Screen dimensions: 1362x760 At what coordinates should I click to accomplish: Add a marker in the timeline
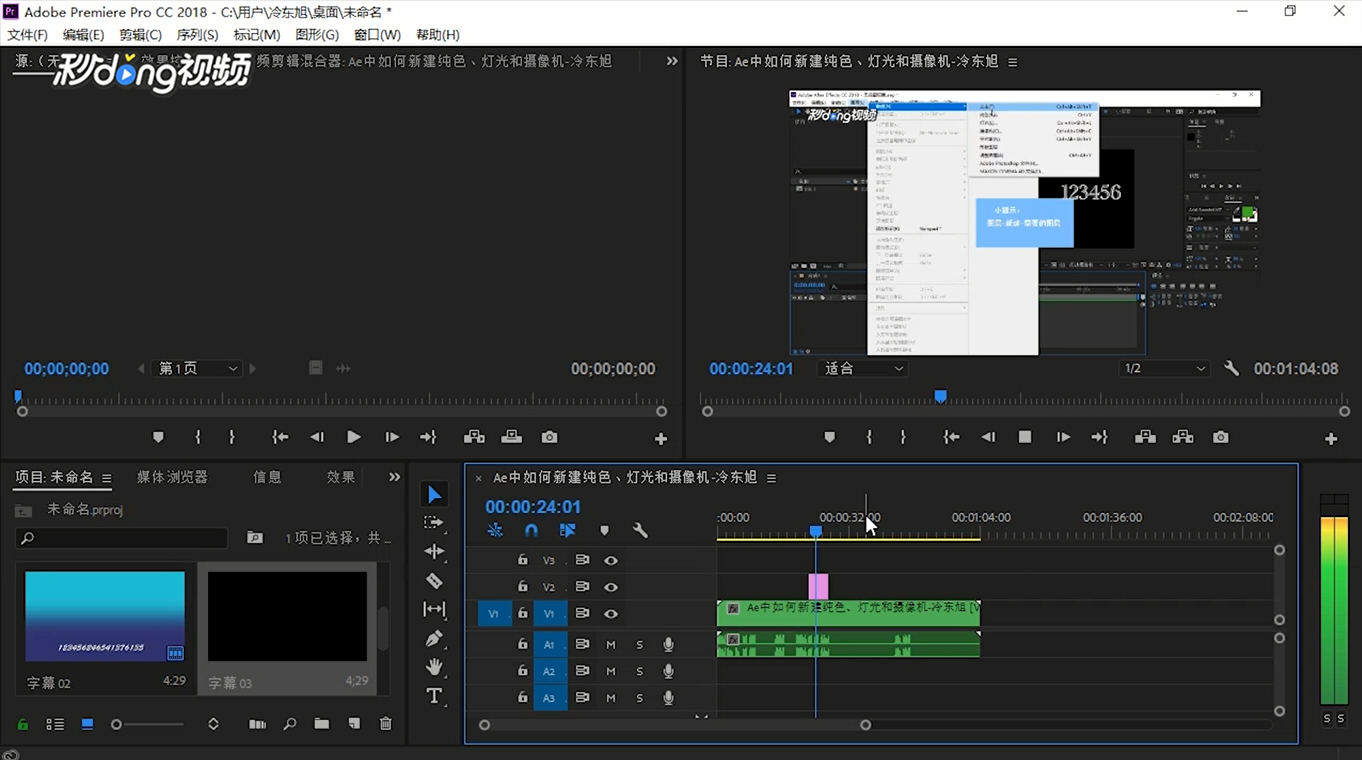604,531
